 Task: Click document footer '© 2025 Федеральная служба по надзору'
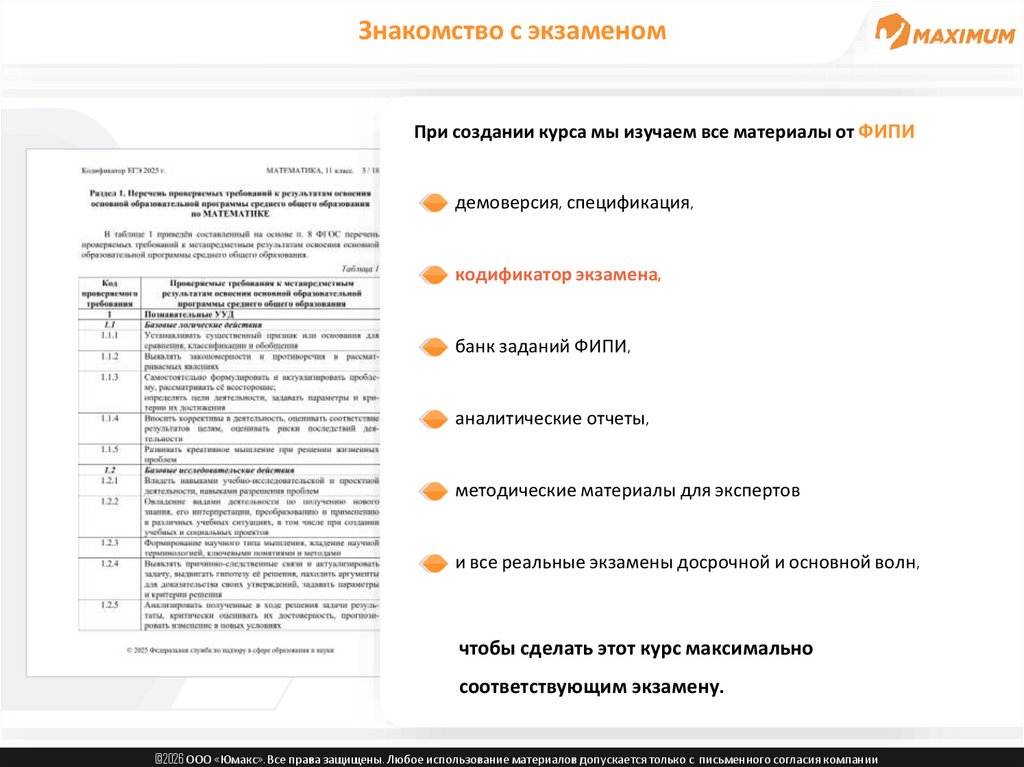[x=230, y=651]
